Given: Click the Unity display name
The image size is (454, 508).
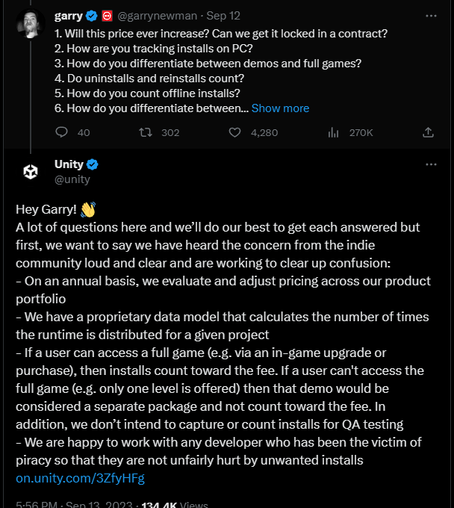Looking at the screenshot, I should point(69,164).
